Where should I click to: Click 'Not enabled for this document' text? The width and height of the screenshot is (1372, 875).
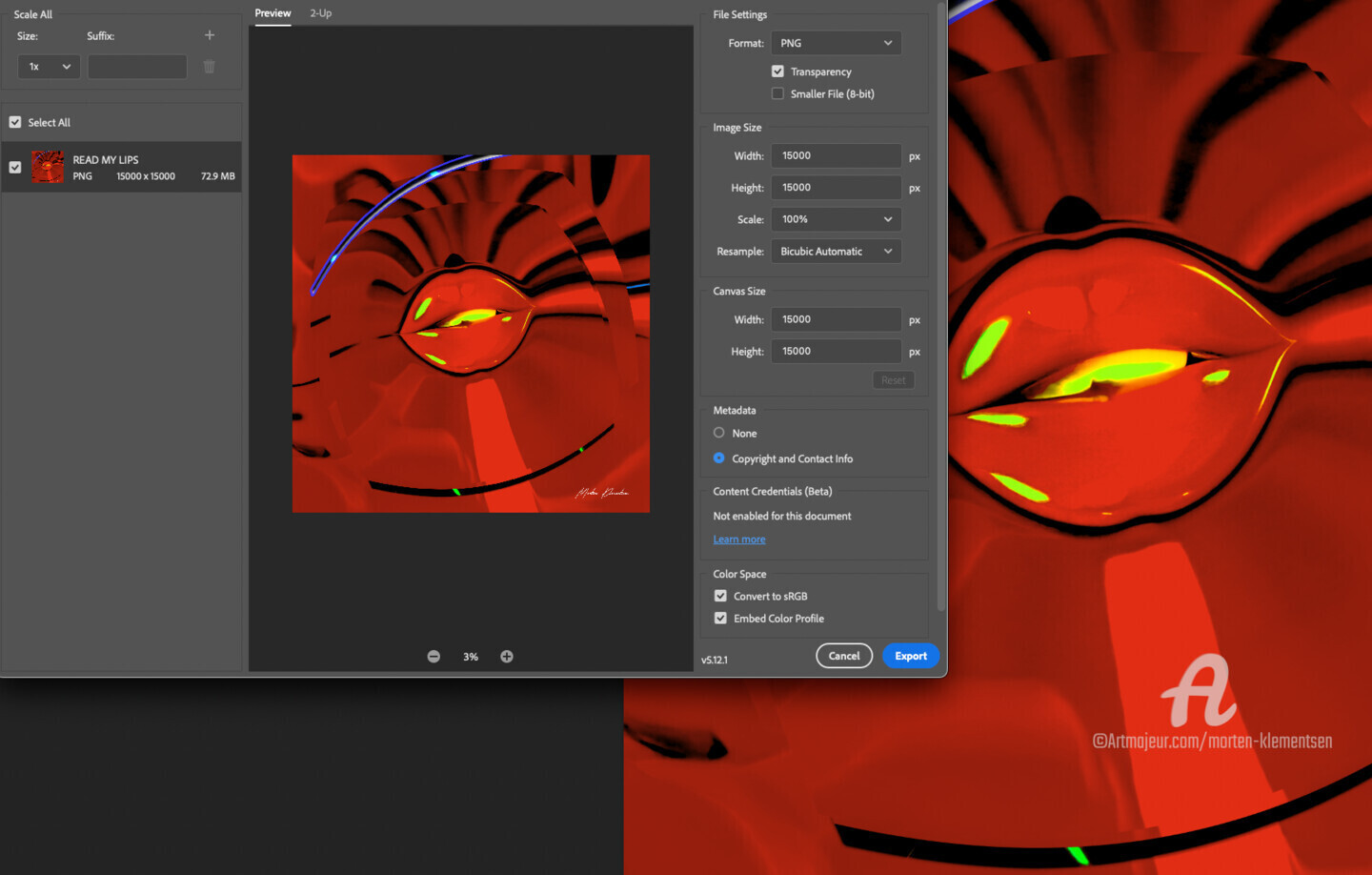click(782, 516)
